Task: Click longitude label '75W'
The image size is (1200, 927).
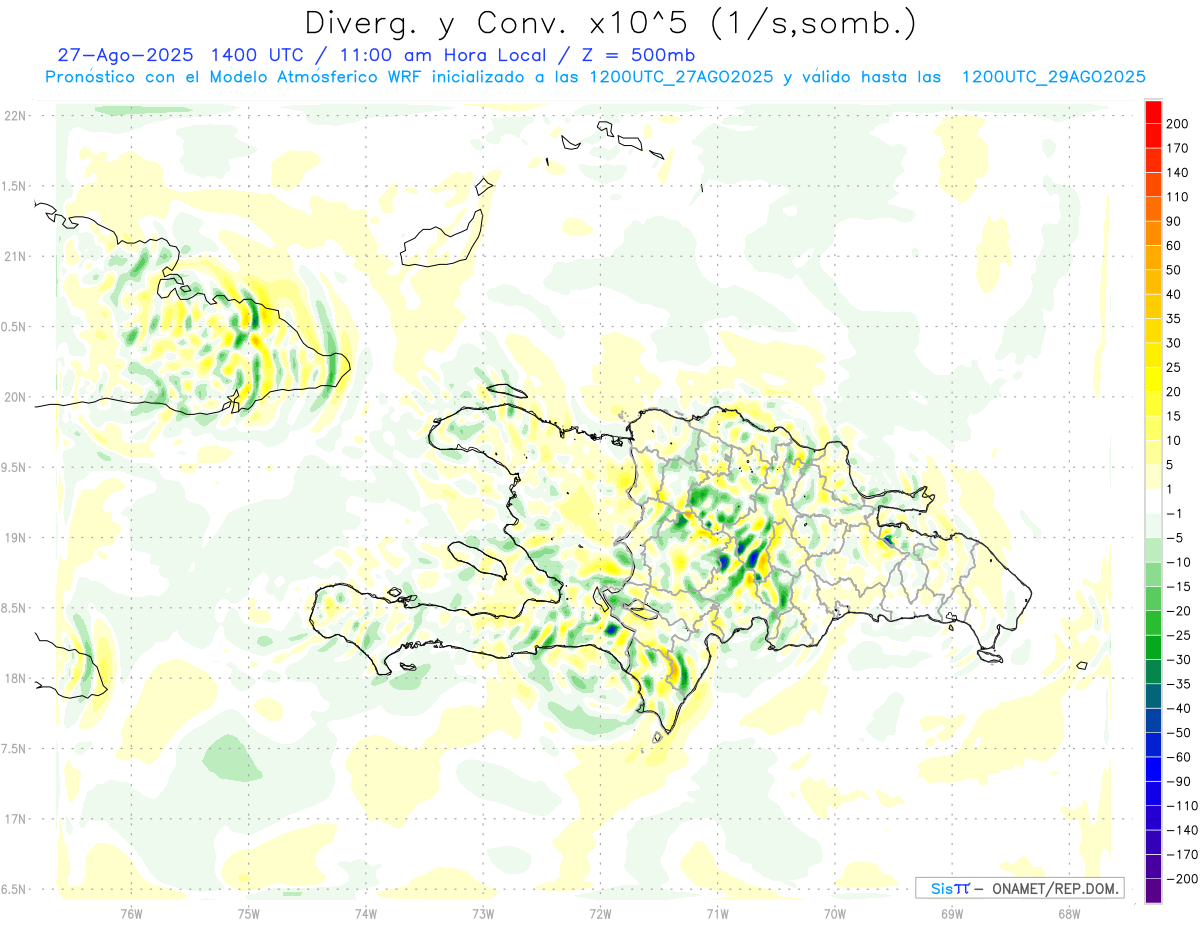Action: coord(249,914)
